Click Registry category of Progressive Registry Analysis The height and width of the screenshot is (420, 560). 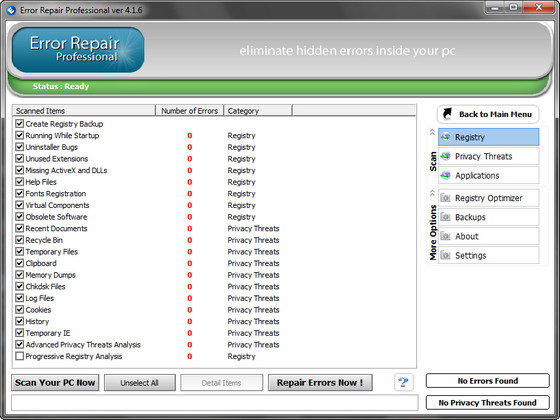click(241, 356)
